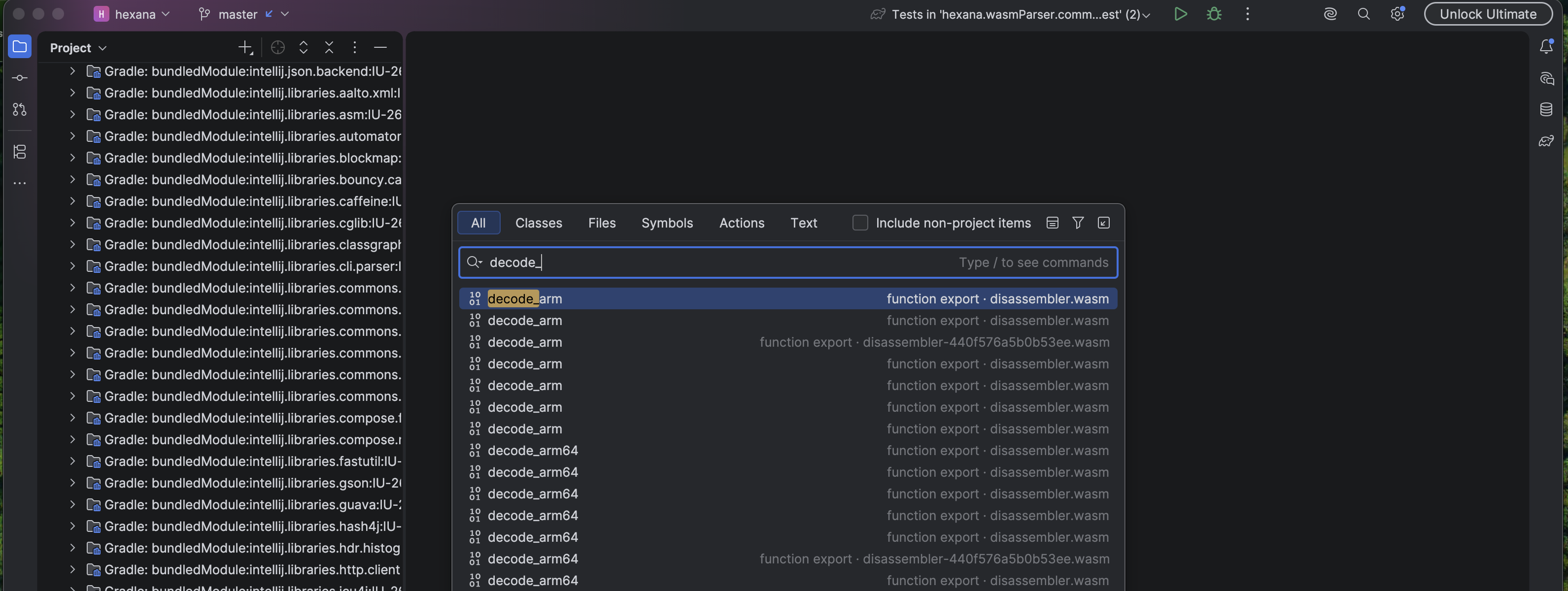This screenshot has height=591, width=1568.
Task: Select intellij.libraries.hdr.histogram tree row
Action: point(220,548)
